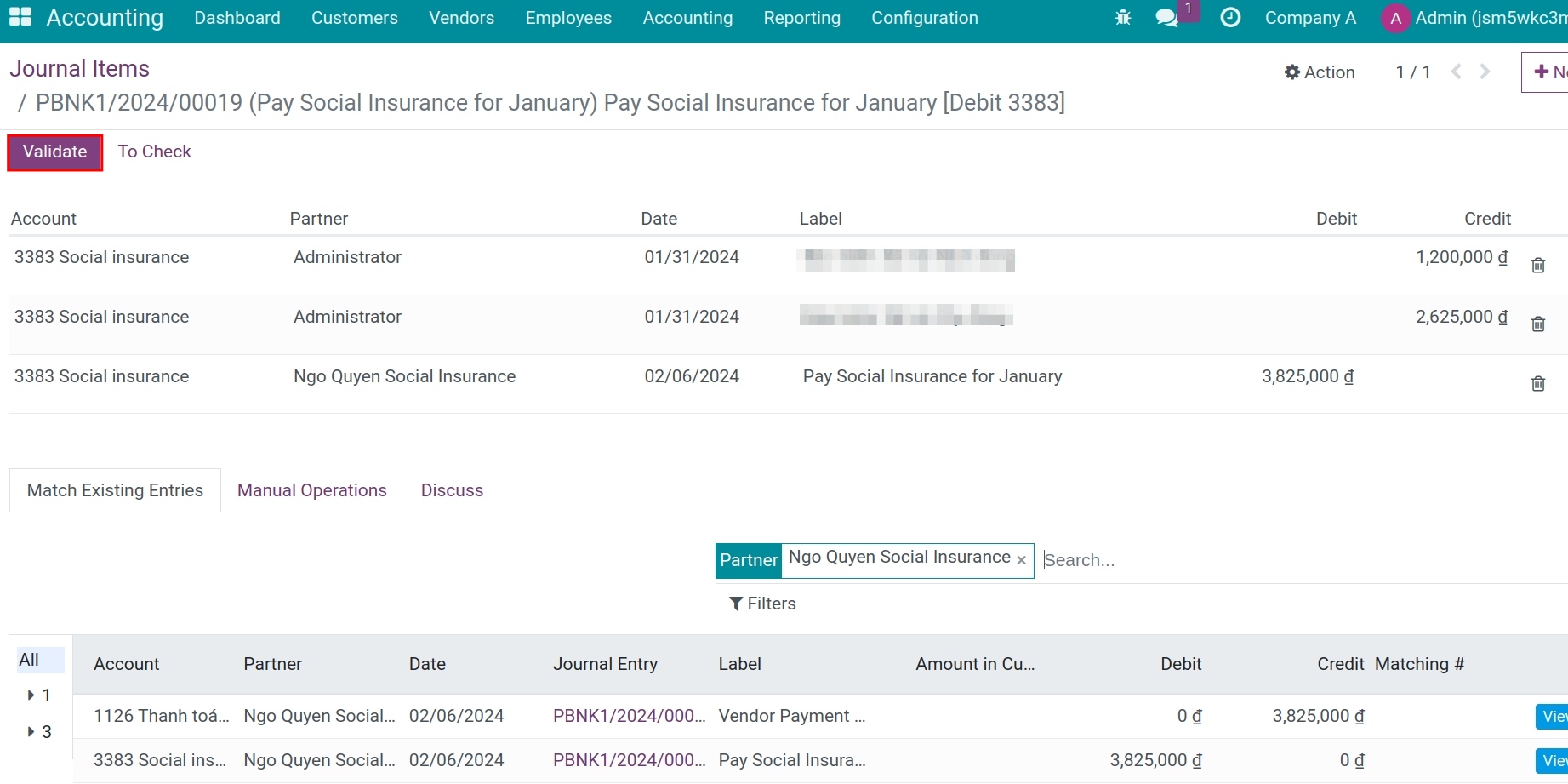Sort by Amount in Currency column header
The height and width of the screenshot is (784, 1568).
(975, 664)
